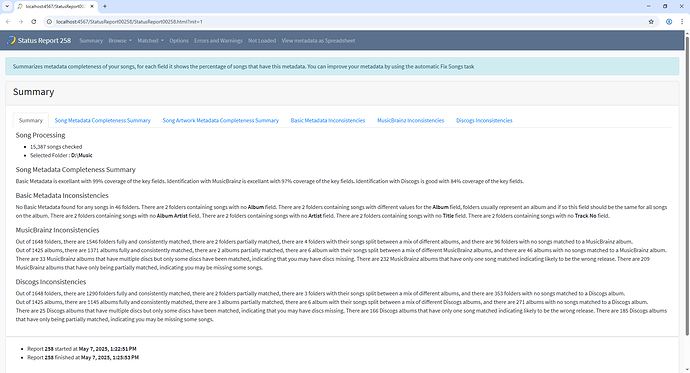Viewport: 690px width, 373px height.
Task: Switch to MusicBrainz Inconsistencies tab
Action: click(411, 121)
